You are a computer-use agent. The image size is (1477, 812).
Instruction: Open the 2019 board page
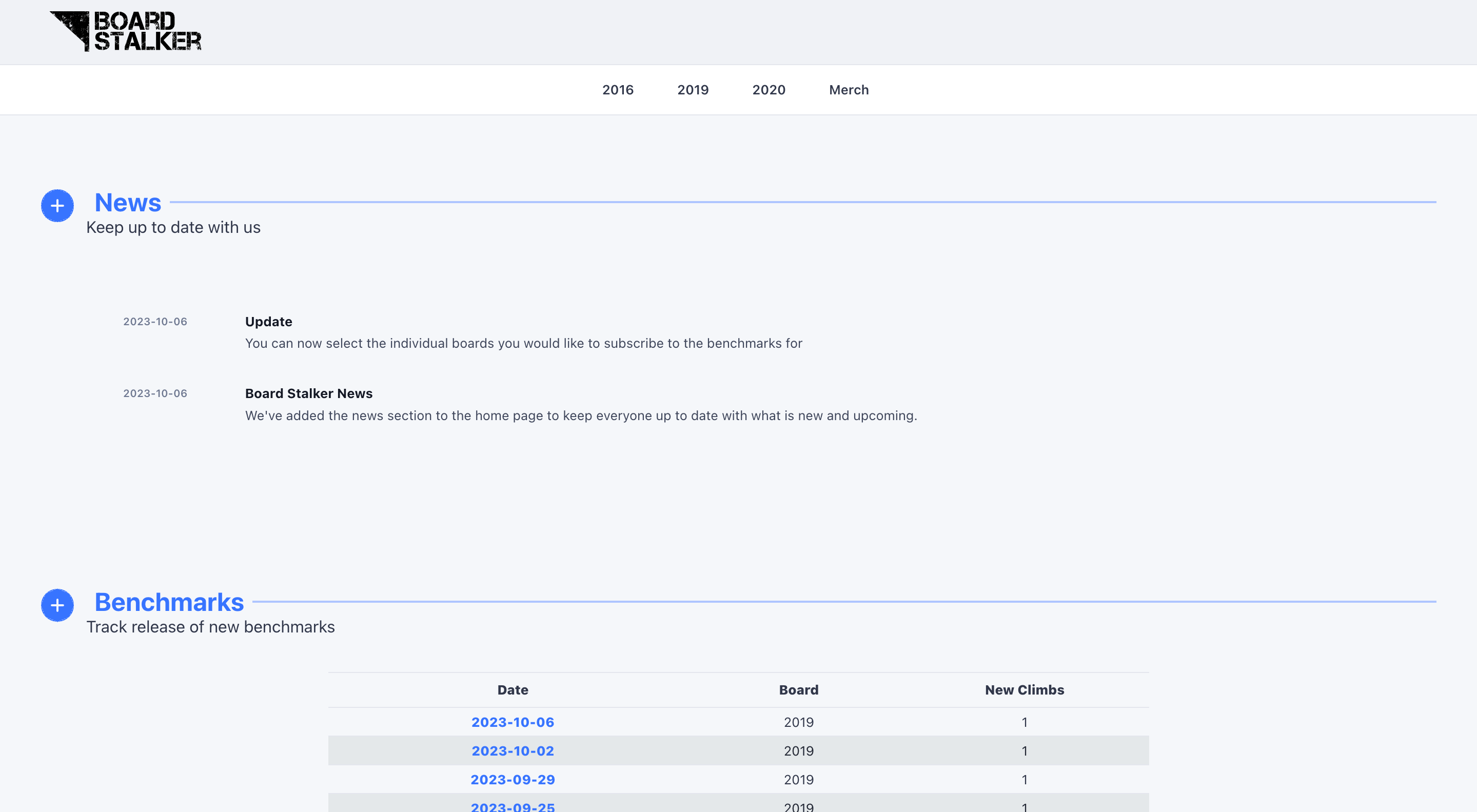pyautogui.click(x=693, y=89)
